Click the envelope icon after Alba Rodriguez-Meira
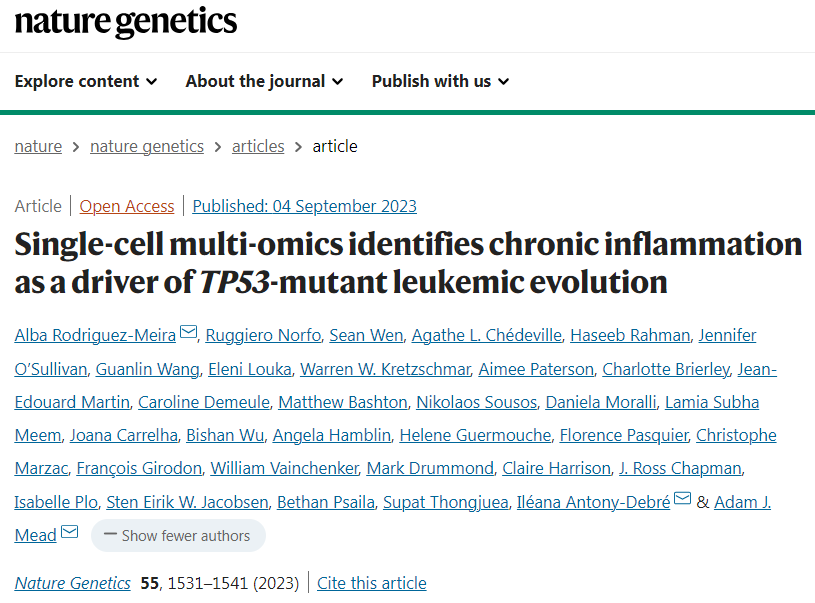Image resolution: width=815 pixels, height=603 pixels. pyautogui.click(x=189, y=334)
